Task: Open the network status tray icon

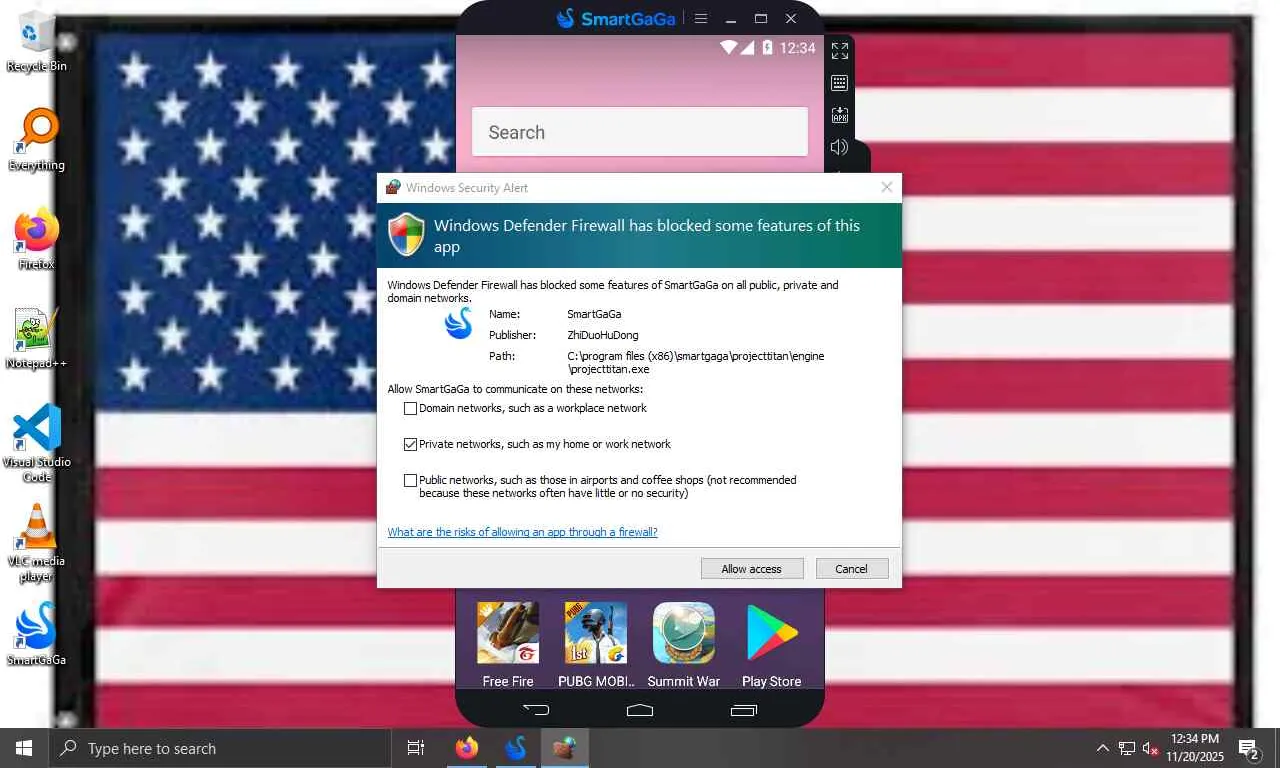Action: [x=1127, y=748]
